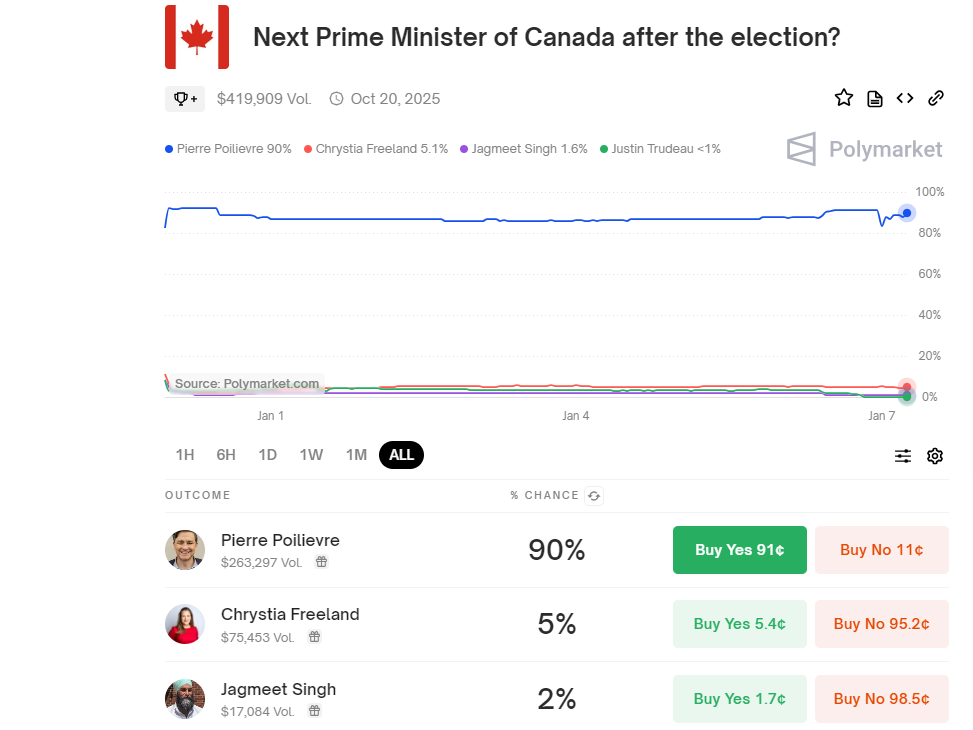Click the embed code icon
Image resolution: width=973 pixels, height=730 pixels.
tap(905, 98)
